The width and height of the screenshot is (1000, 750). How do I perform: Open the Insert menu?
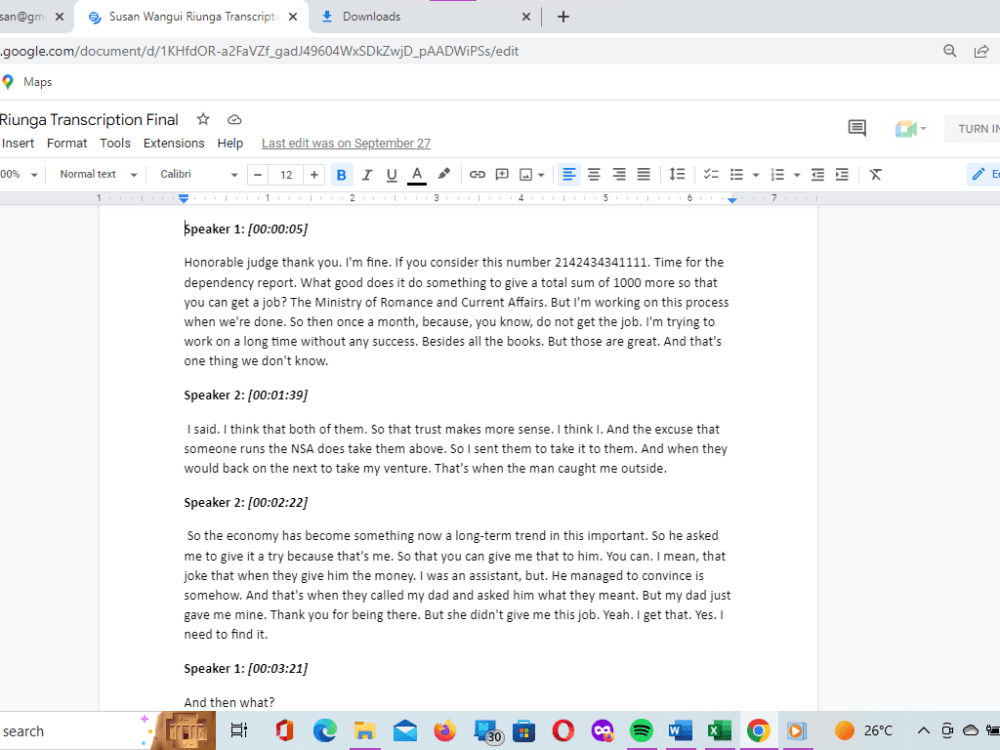[x=18, y=143]
